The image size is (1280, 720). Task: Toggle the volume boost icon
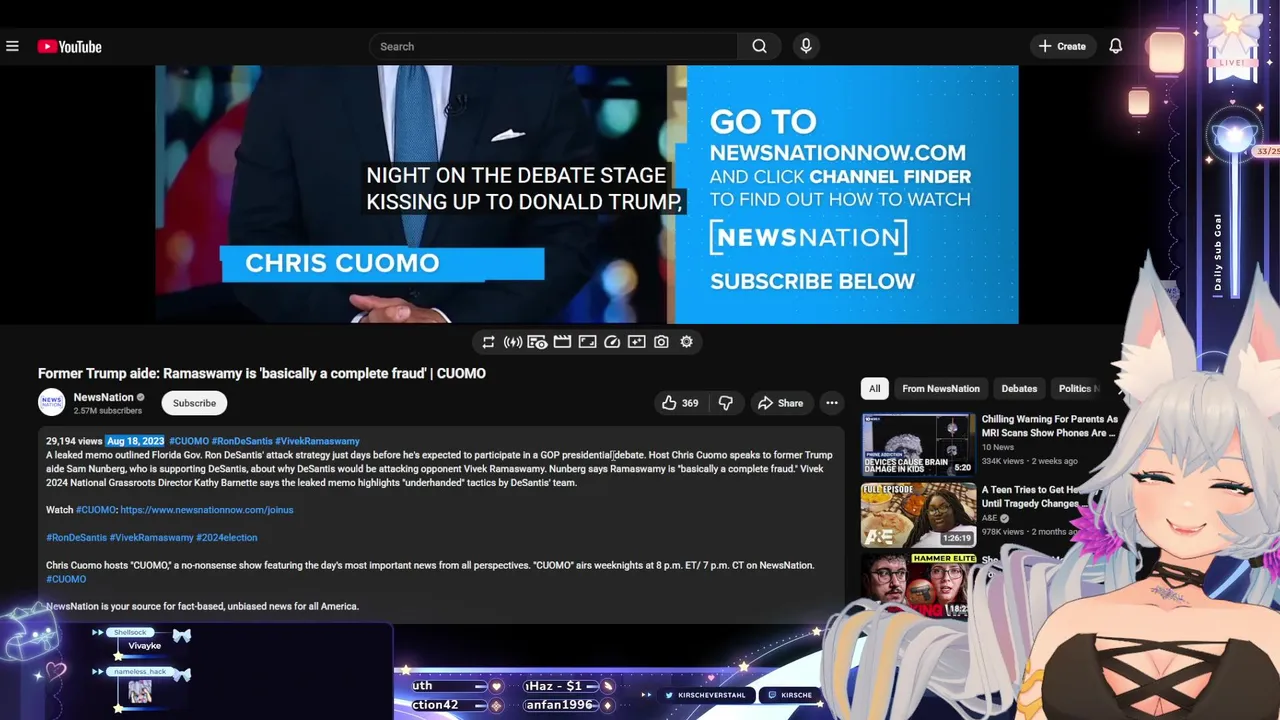click(x=513, y=342)
